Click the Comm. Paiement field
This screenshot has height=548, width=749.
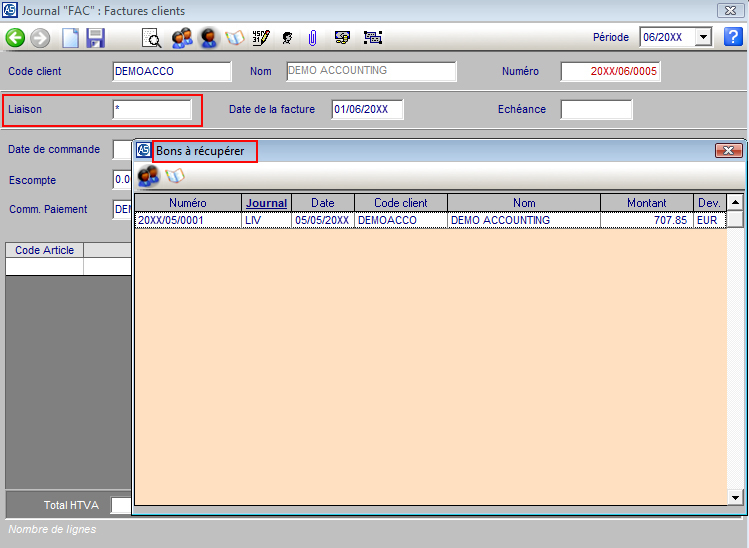(x=122, y=209)
